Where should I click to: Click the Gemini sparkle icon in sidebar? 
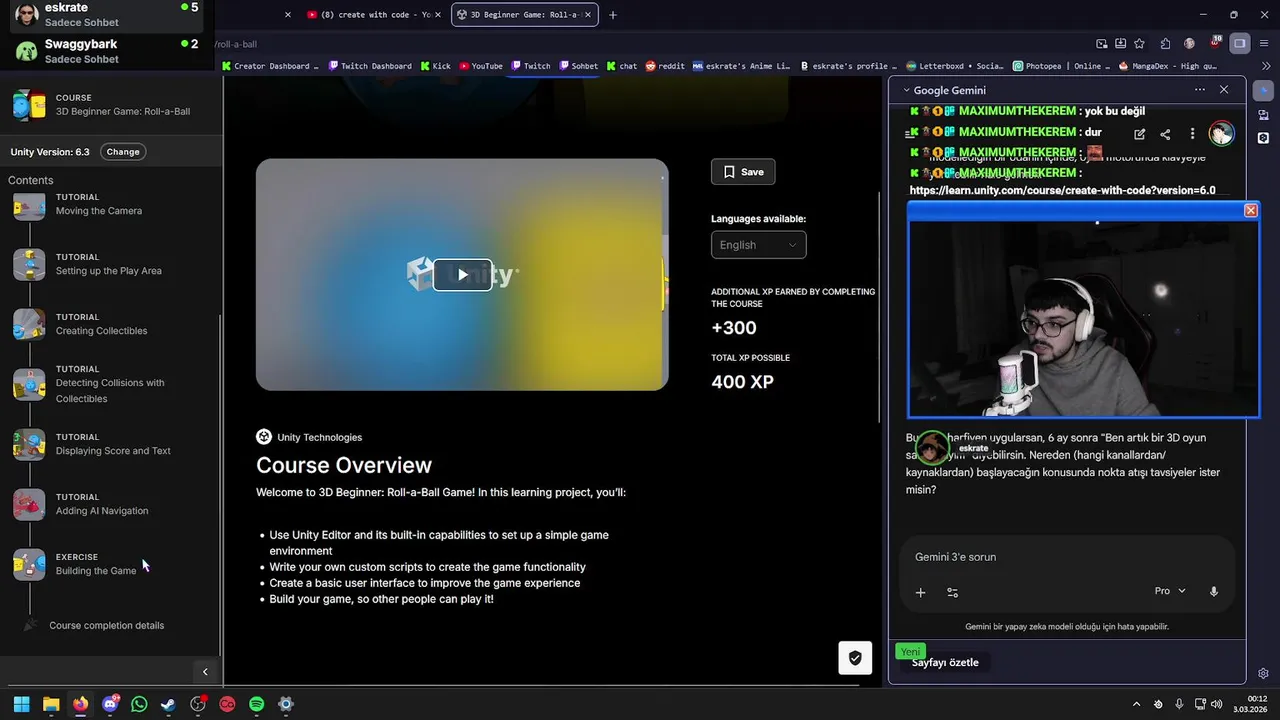pos(1263,90)
